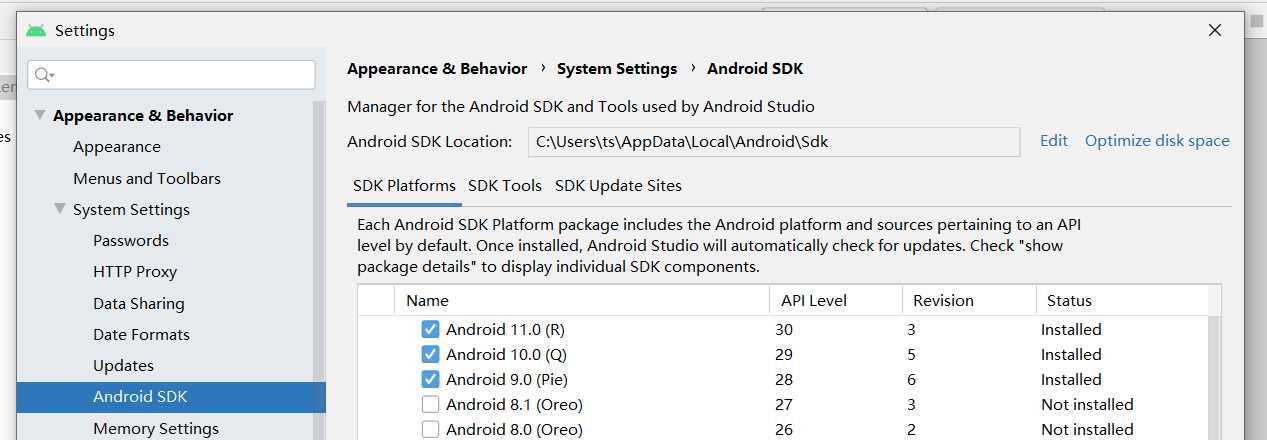This screenshot has width=1267, height=440.
Task: Select the Android 8.1 (Oreo) row name
Action: pos(514,404)
